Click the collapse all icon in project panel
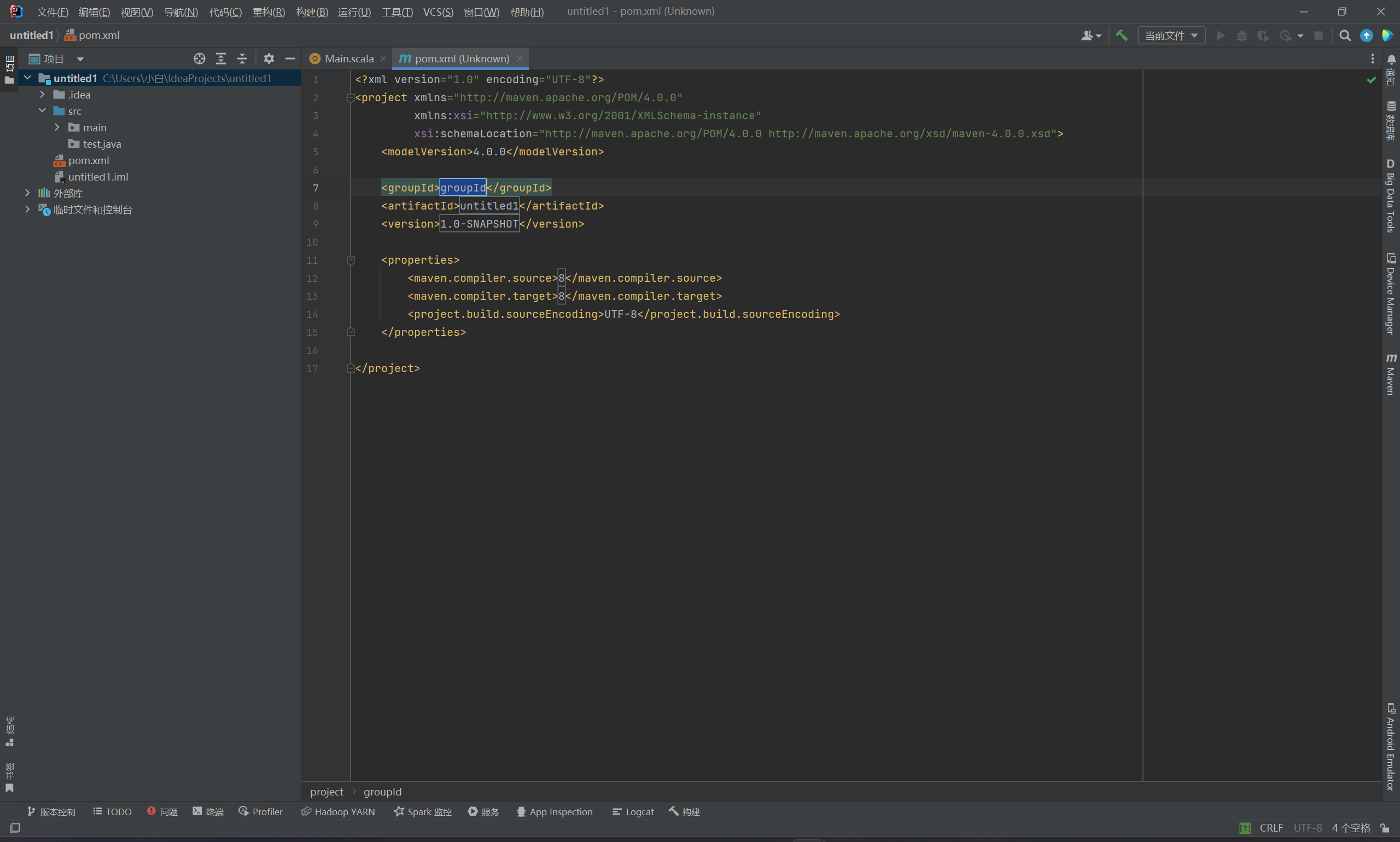1400x842 pixels. pyautogui.click(x=242, y=59)
